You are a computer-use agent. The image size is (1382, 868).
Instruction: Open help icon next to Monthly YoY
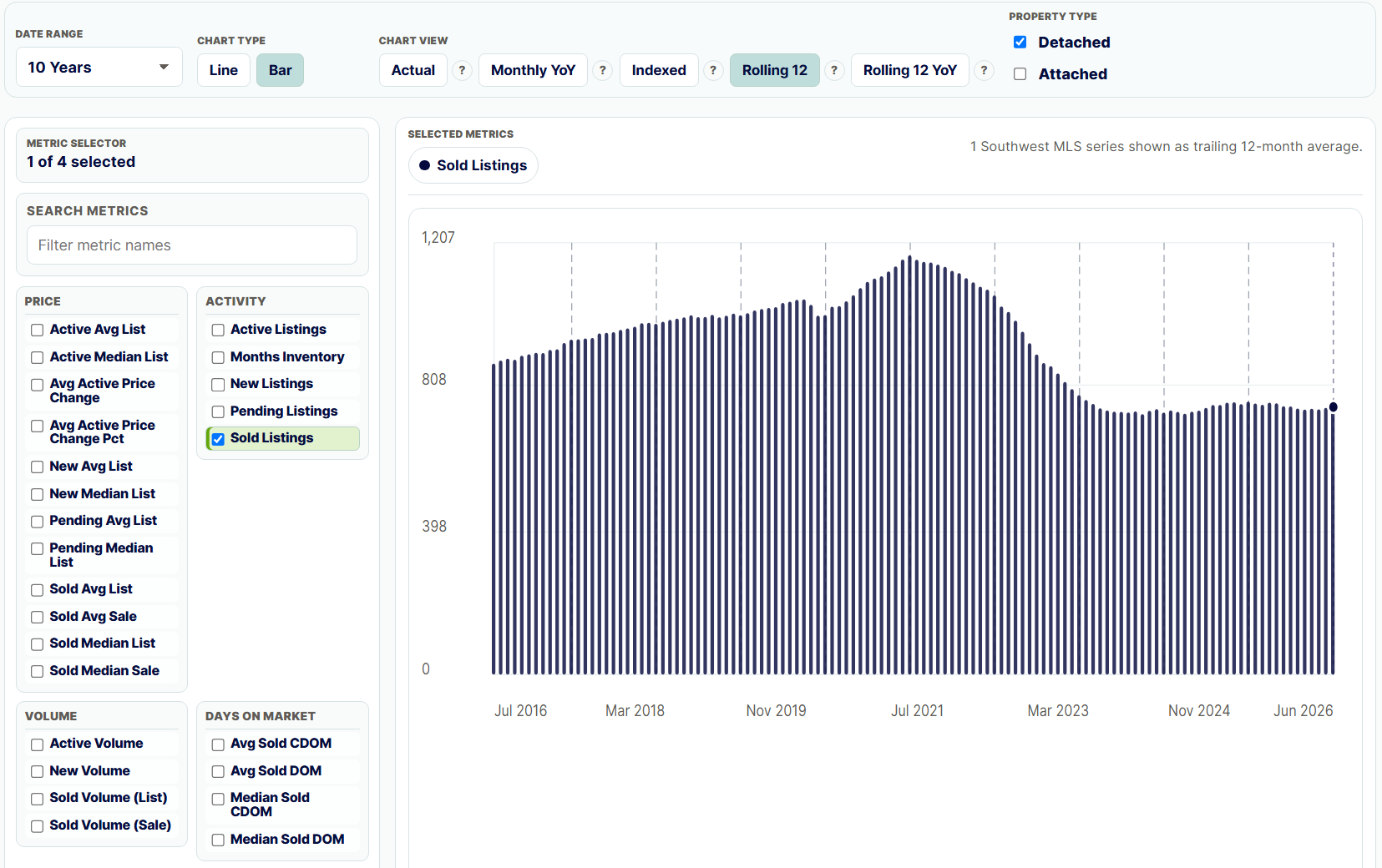pyautogui.click(x=602, y=71)
